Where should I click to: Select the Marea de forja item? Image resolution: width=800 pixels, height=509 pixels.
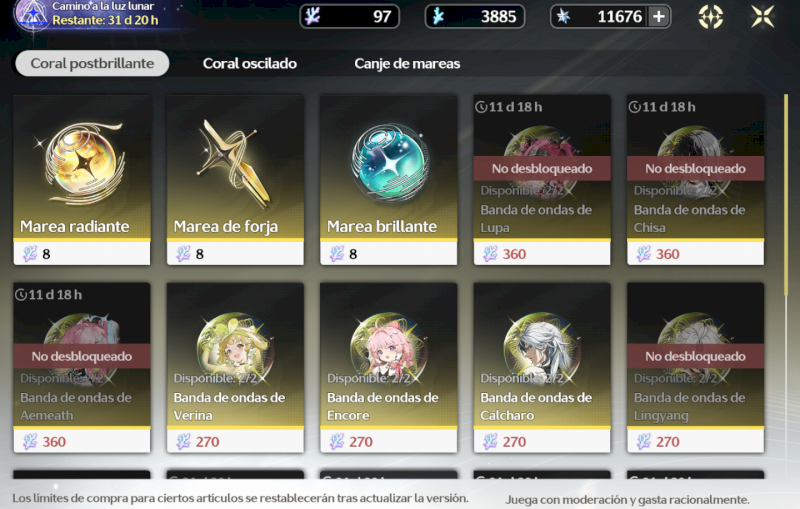point(235,180)
